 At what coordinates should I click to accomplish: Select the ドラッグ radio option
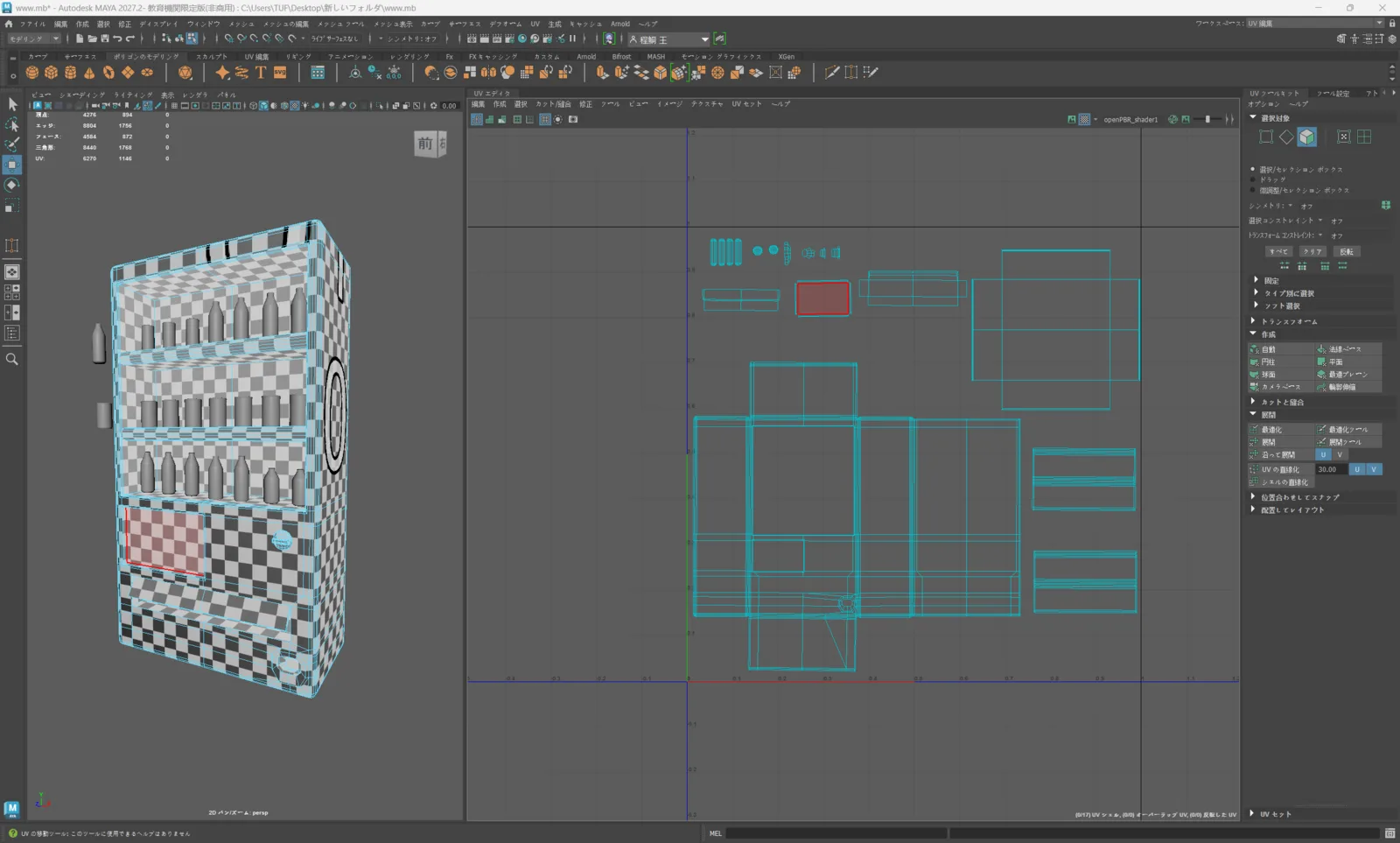(x=1270, y=179)
